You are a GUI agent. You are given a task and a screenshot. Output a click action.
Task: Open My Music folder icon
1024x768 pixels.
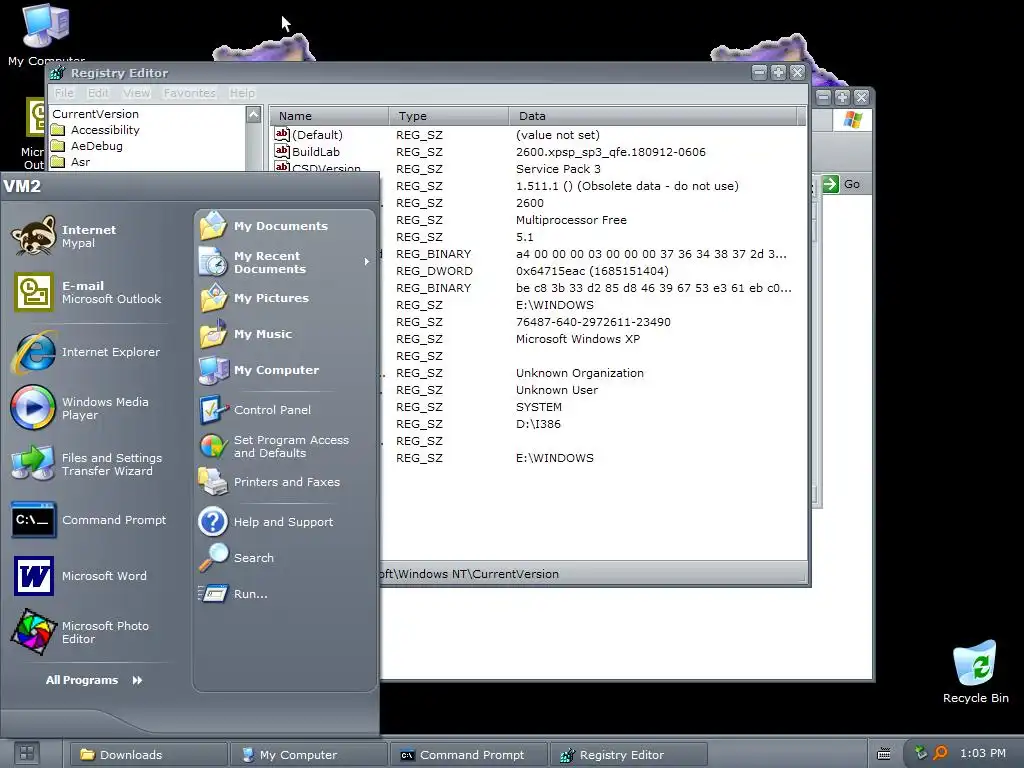click(213, 334)
